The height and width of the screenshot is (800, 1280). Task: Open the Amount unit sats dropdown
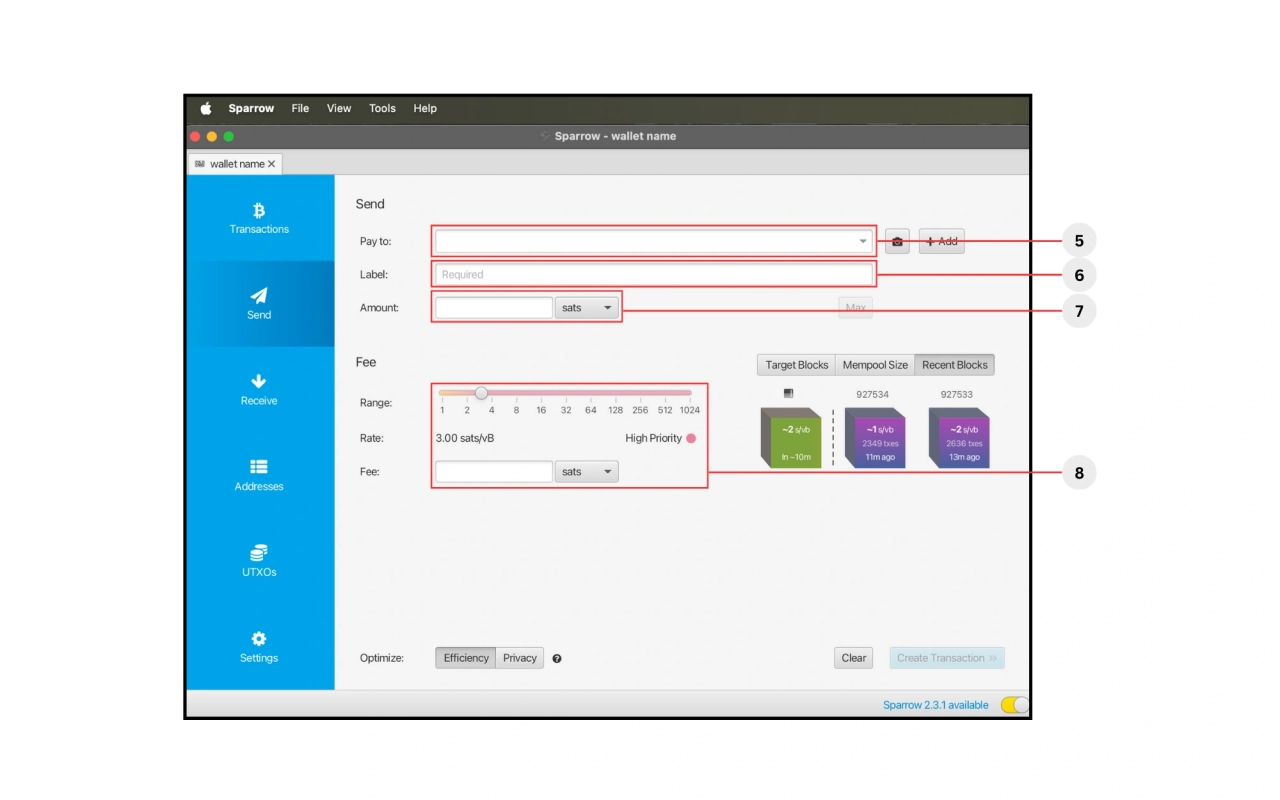587,308
